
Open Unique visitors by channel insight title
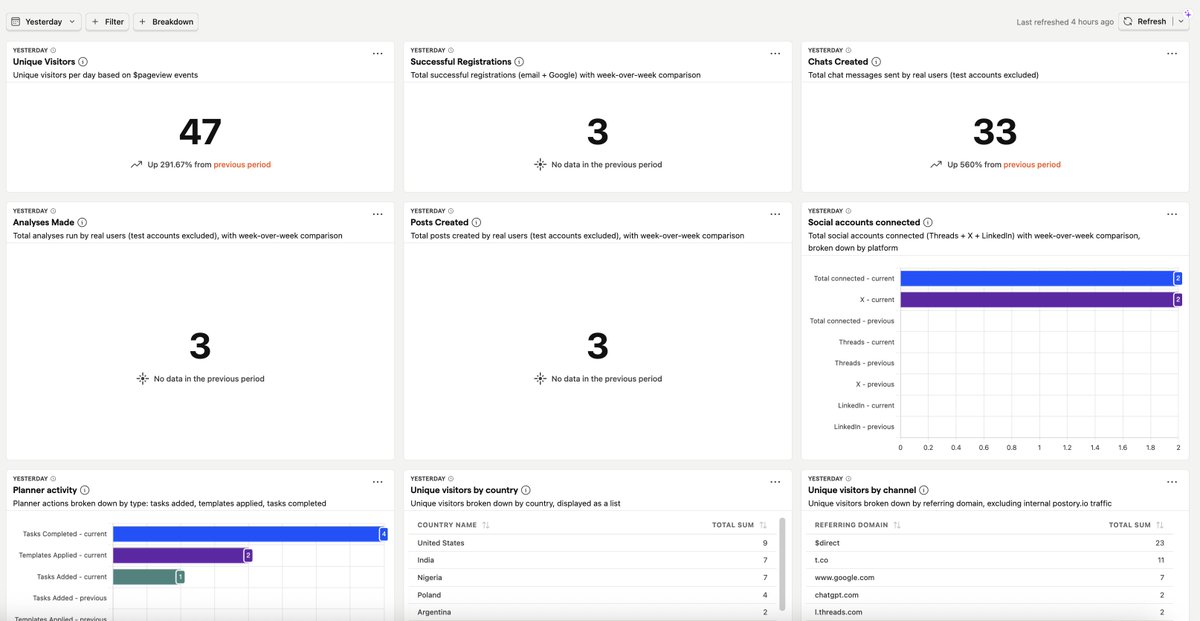(x=863, y=491)
